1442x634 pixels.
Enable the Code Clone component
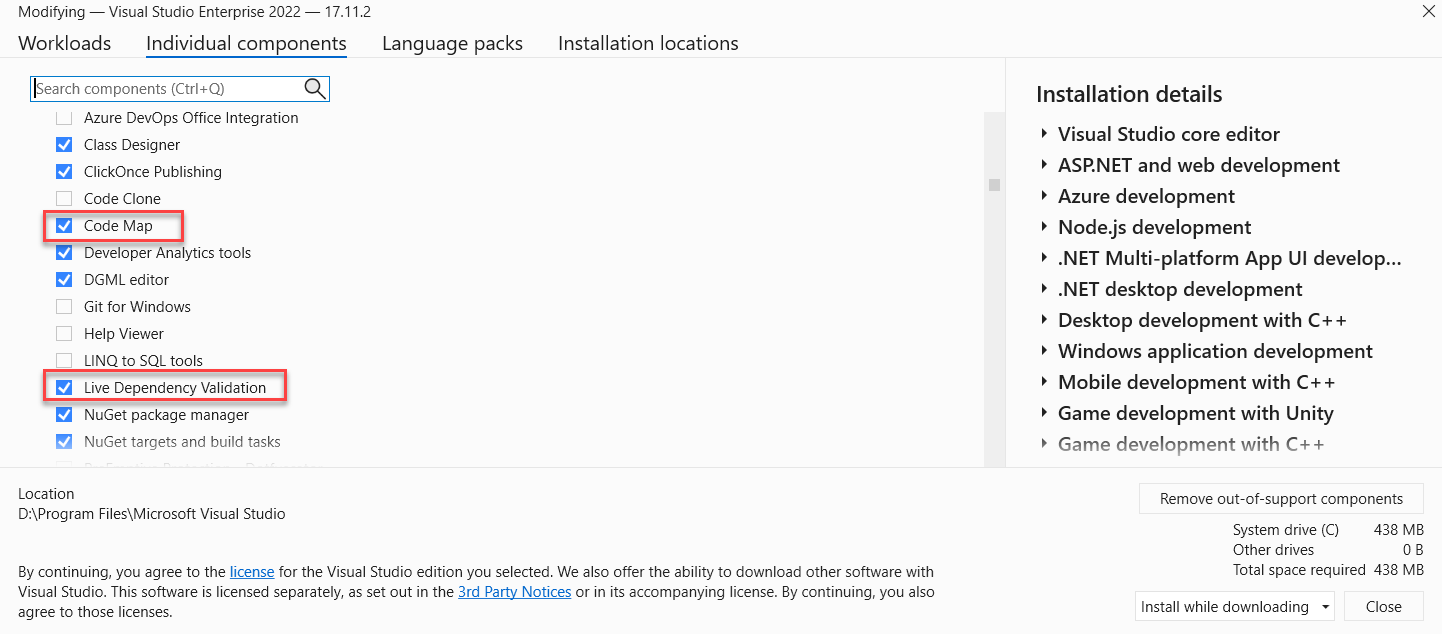(x=64, y=199)
